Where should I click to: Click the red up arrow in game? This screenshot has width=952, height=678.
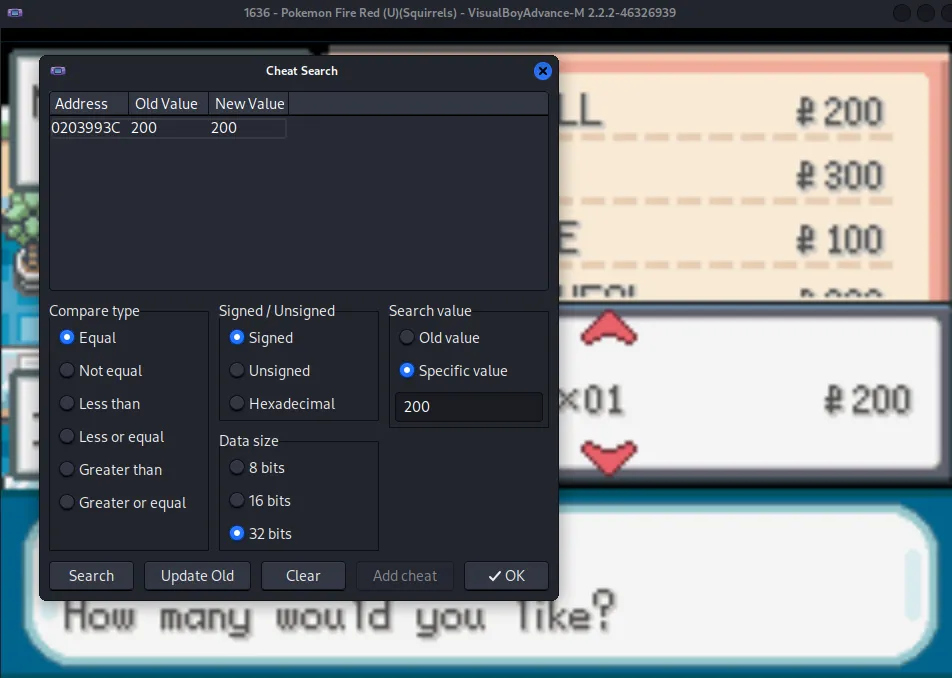tap(609, 329)
